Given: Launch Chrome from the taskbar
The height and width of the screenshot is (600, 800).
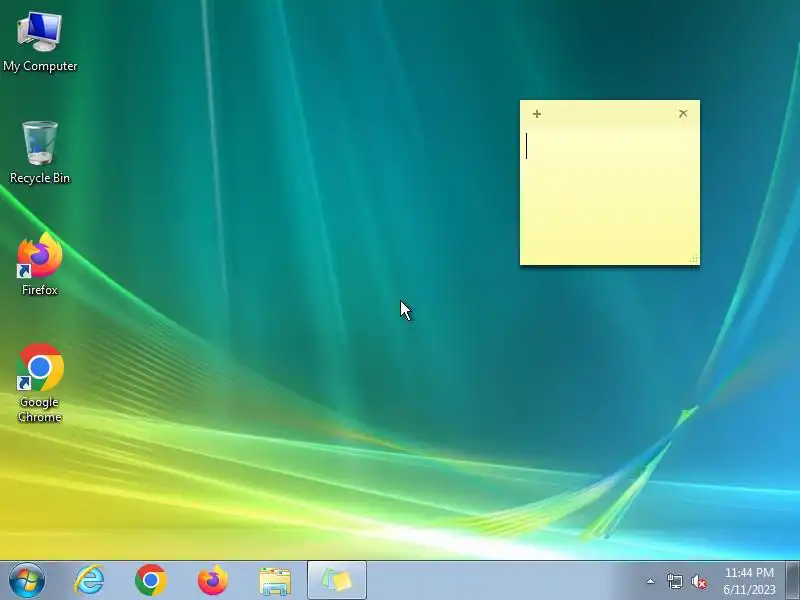Looking at the screenshot, I should tap(151, 580).
